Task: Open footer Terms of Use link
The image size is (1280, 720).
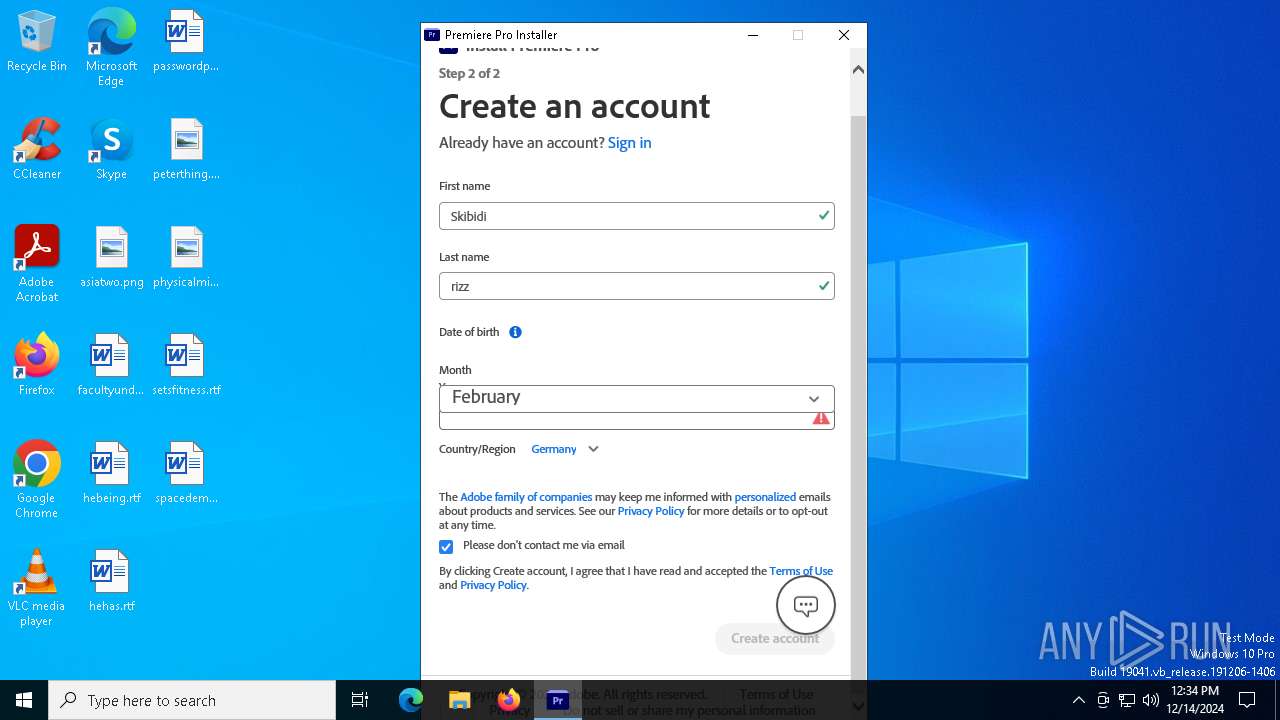Action: tap(776, 694)
